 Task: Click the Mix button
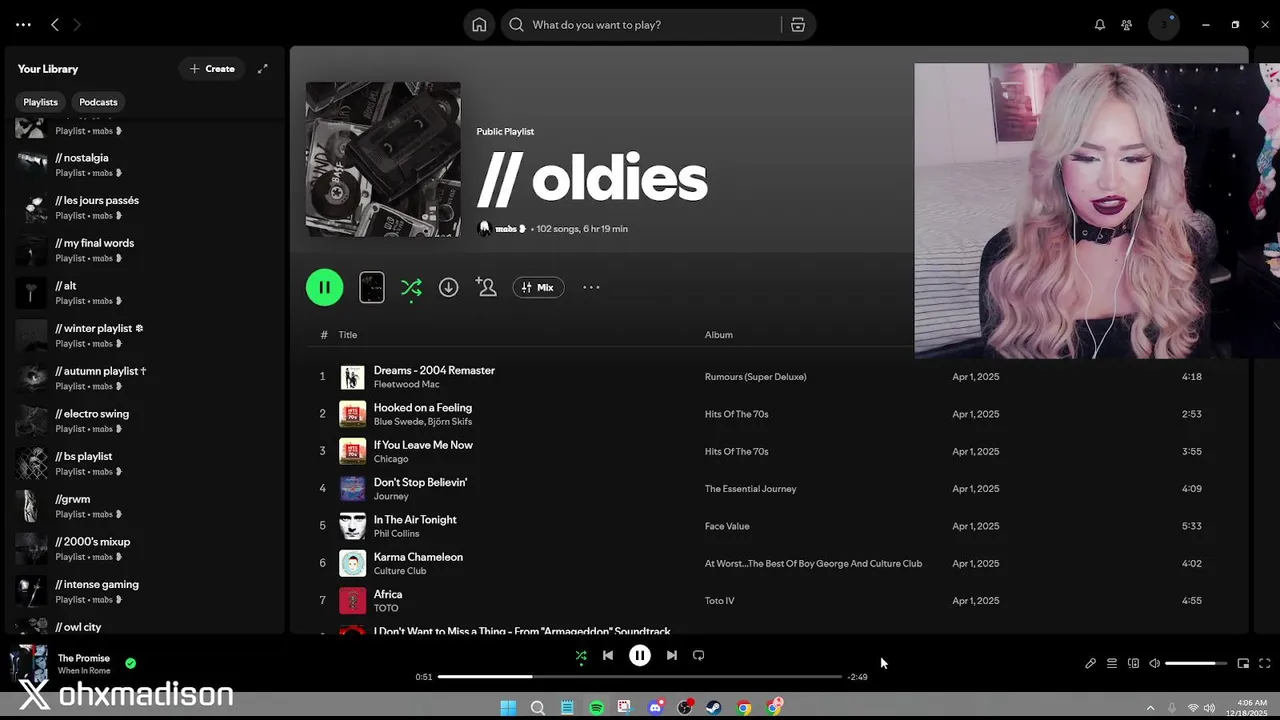pyautogui.click(x=539, y=287)
